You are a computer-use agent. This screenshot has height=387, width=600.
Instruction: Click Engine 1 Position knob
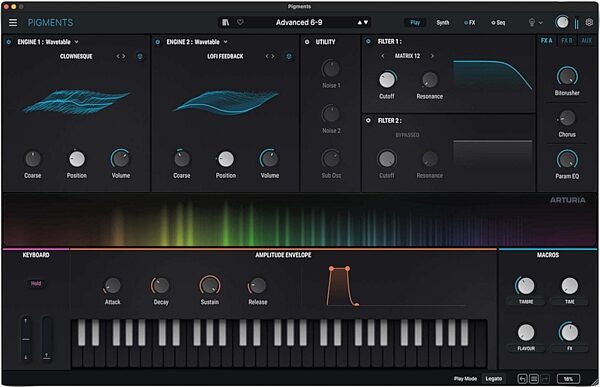pos(77,159)
